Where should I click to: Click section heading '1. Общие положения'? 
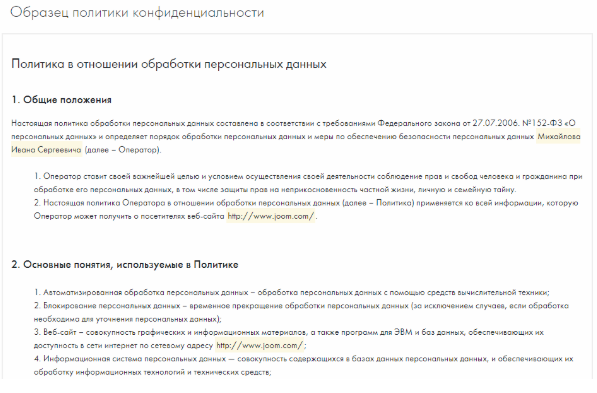point(61,100)
